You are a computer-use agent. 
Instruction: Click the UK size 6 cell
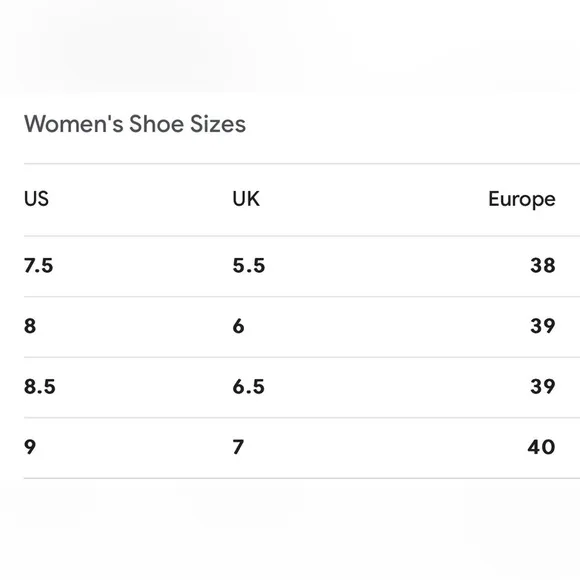[x=239, y=326]
